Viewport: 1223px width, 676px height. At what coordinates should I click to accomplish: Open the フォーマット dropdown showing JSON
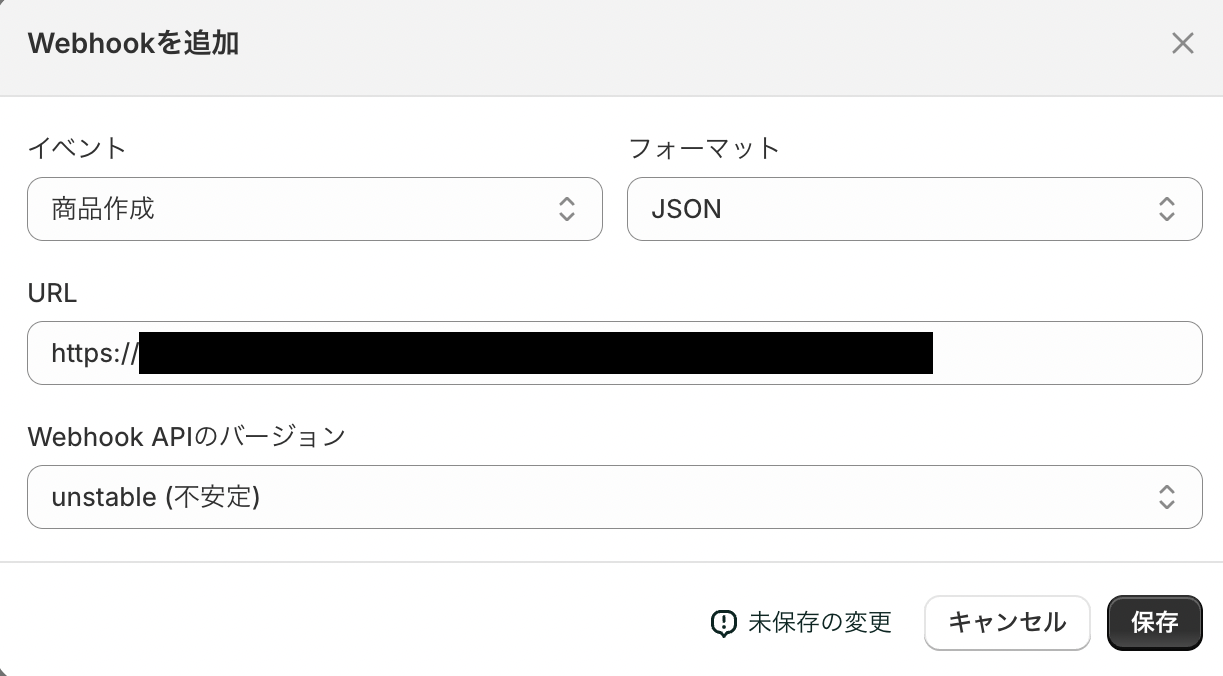[x=900, y=209]
